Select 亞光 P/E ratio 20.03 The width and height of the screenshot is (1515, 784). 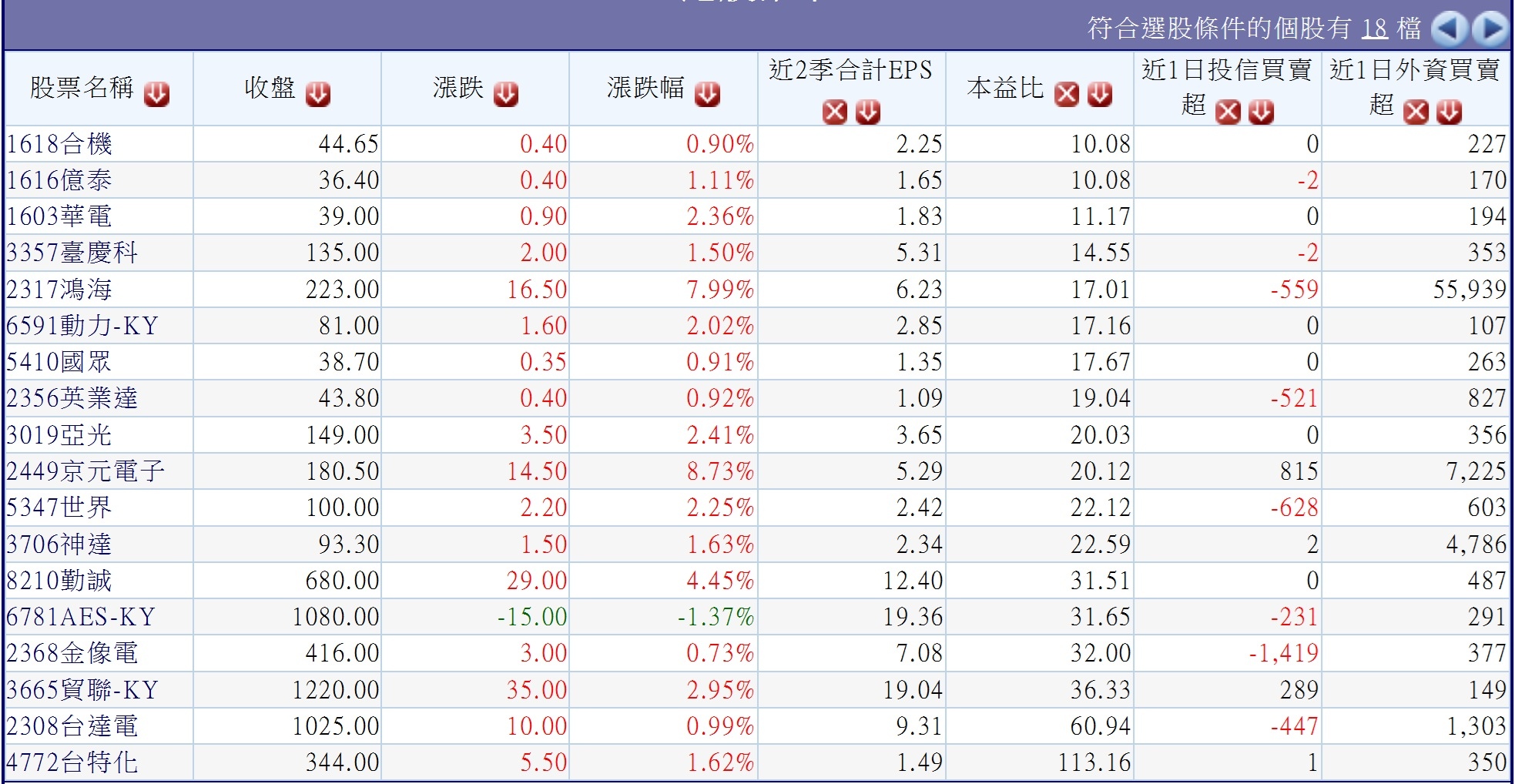[1101, 435]
